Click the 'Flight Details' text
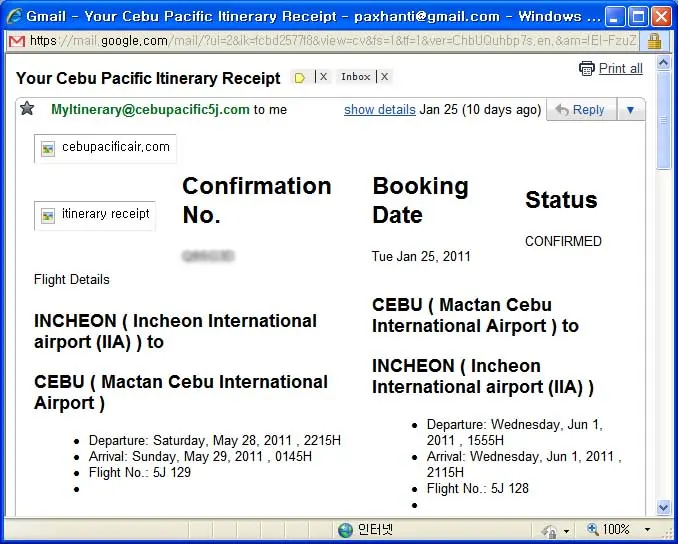 coord(72,279)
